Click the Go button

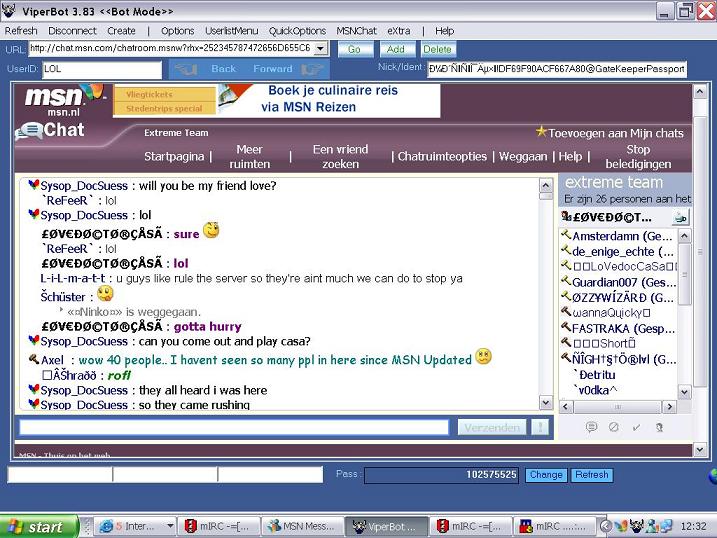[x=354, y=49]
